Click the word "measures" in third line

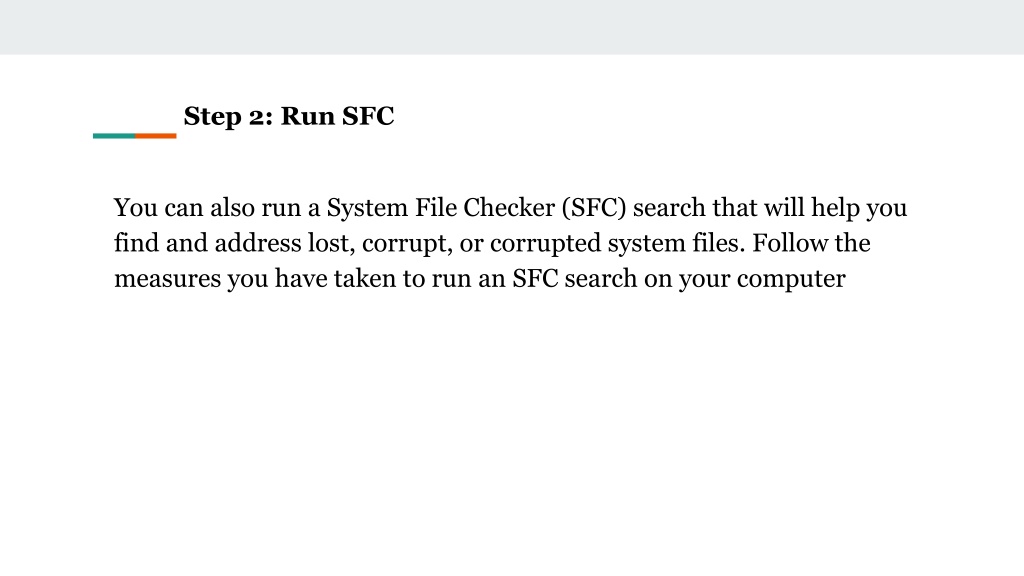tap(167, 279)
